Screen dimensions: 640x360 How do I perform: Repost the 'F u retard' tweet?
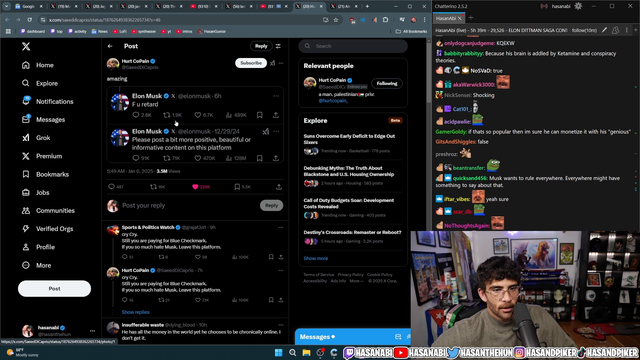coord(172,115)
